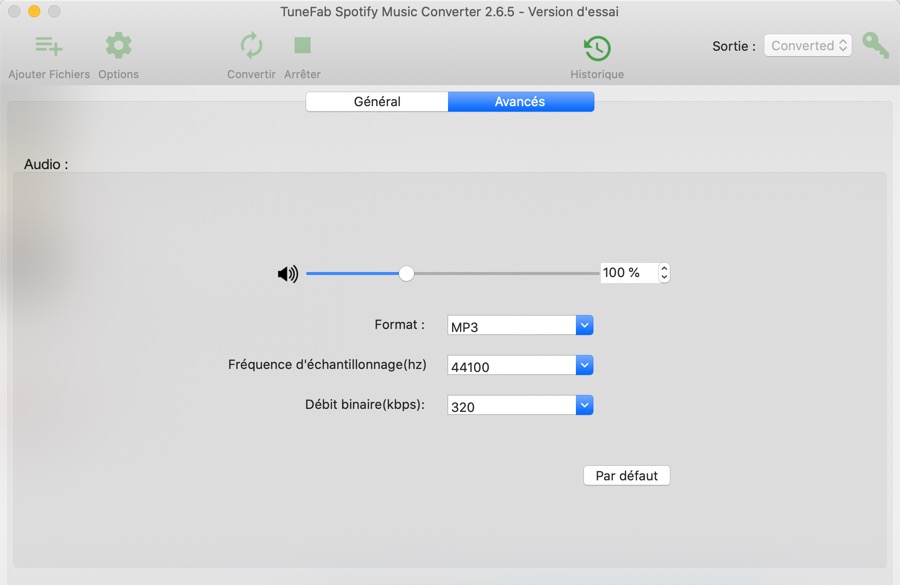This screenshot has height=585, width=900.
Task: Click the volume slider handle
Action: click(x=406, y=273)
